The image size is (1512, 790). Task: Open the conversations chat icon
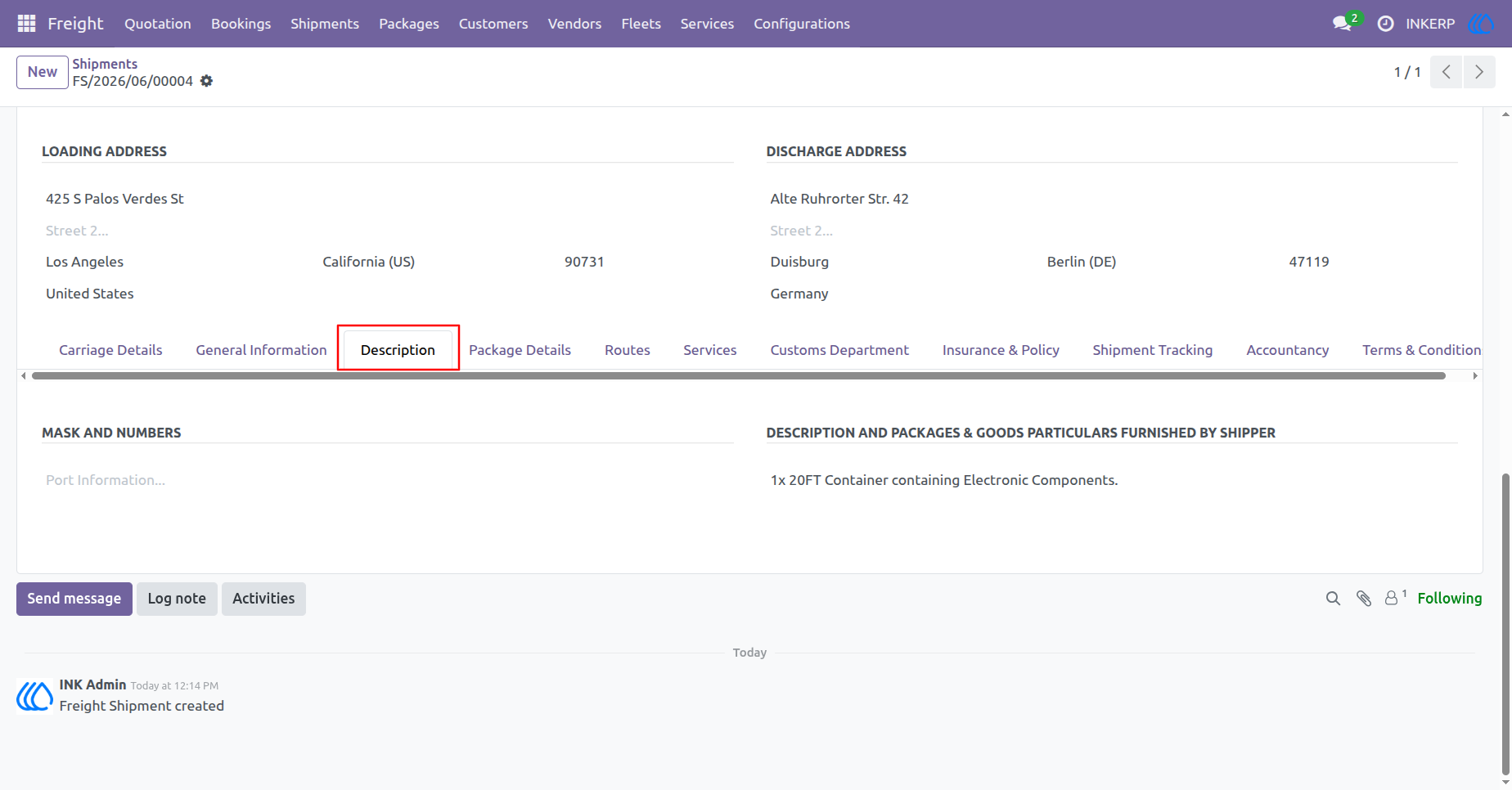pos(1342,24)
